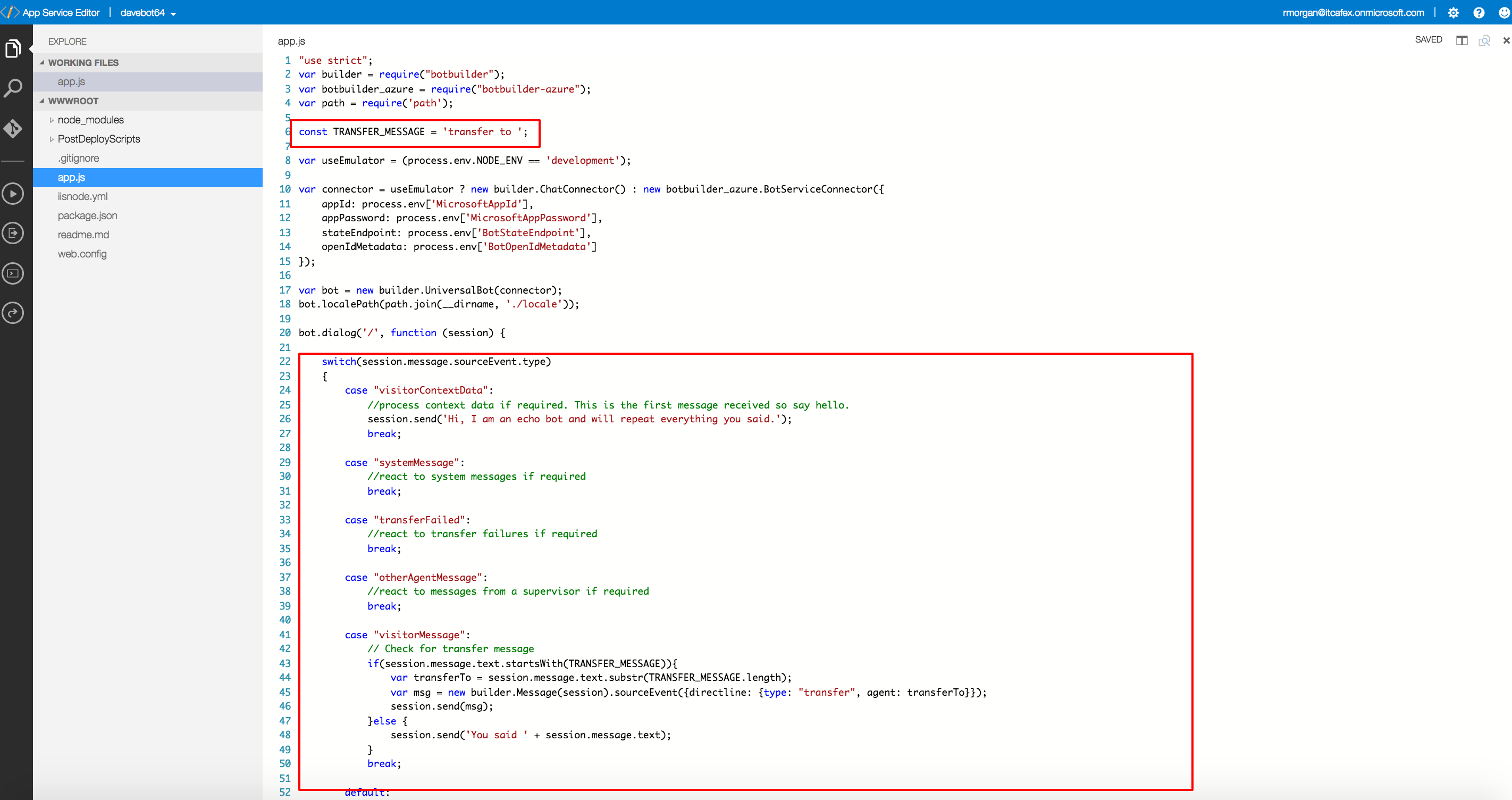Click the account email rmorgan@itcafex.onmicrosoft.com
1512x800 pixels.
[1353, 12]
